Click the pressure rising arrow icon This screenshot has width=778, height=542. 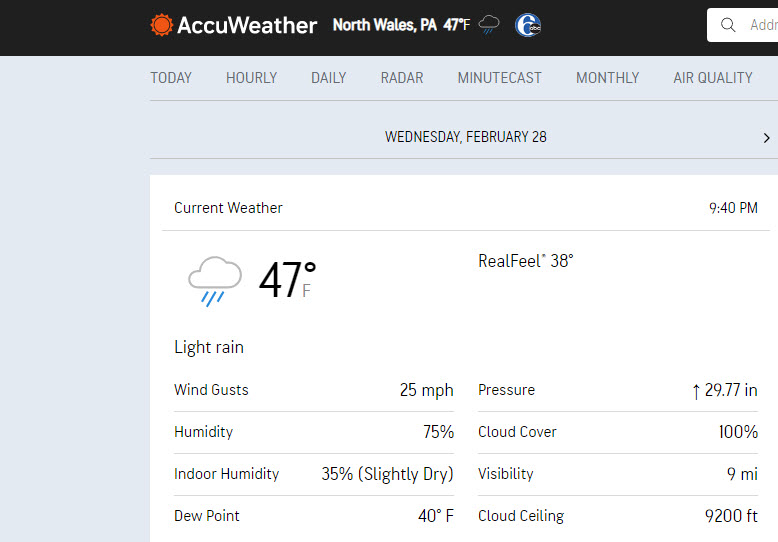point(696,391)
